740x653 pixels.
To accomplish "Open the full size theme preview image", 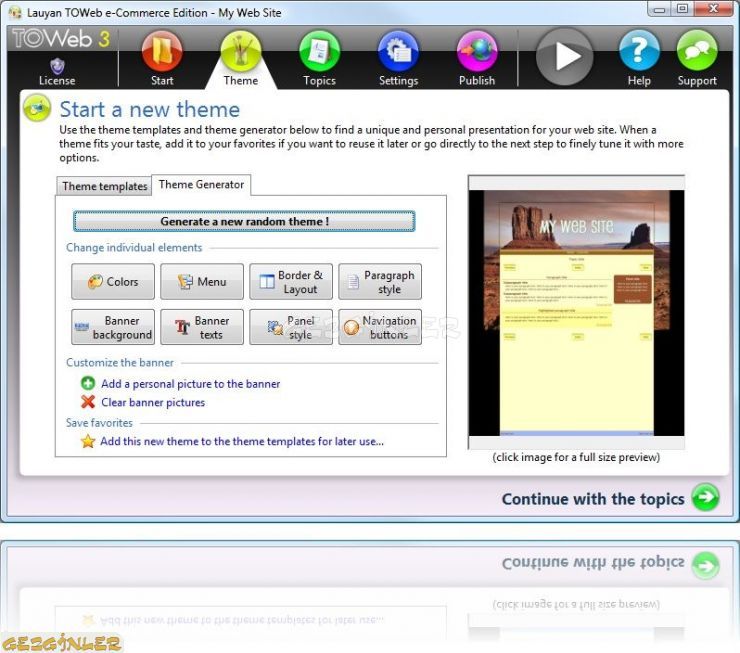I will coord(576,312).
